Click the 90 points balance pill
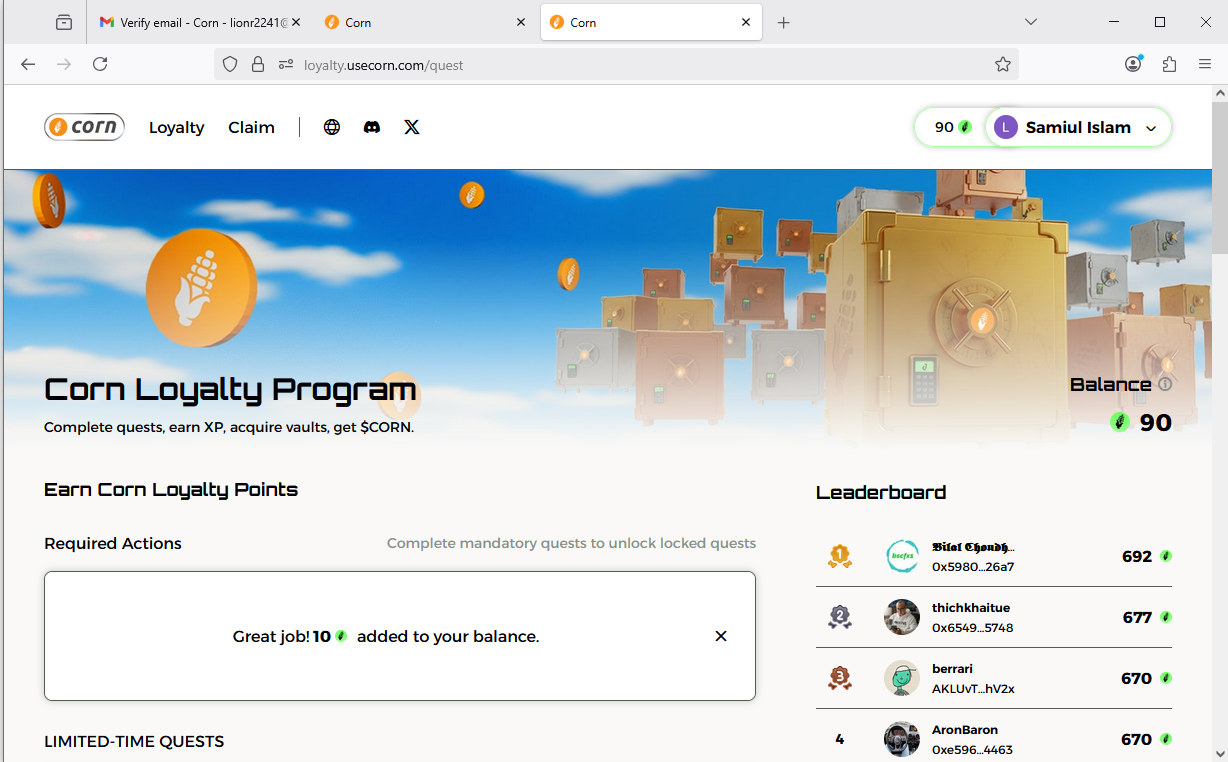This screenshot has height=762, width=1228. coord(952,127)
